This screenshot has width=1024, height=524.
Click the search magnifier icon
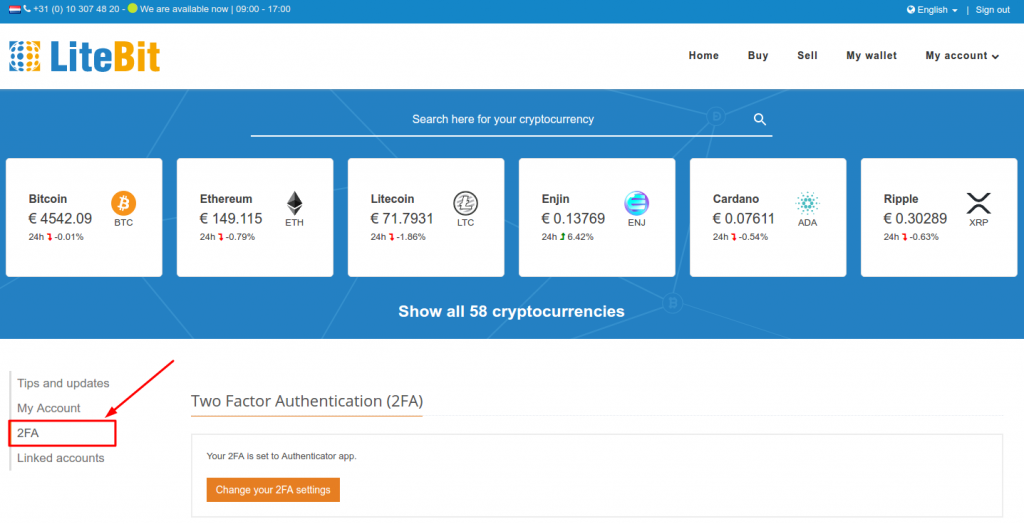[x=760, y=119]
